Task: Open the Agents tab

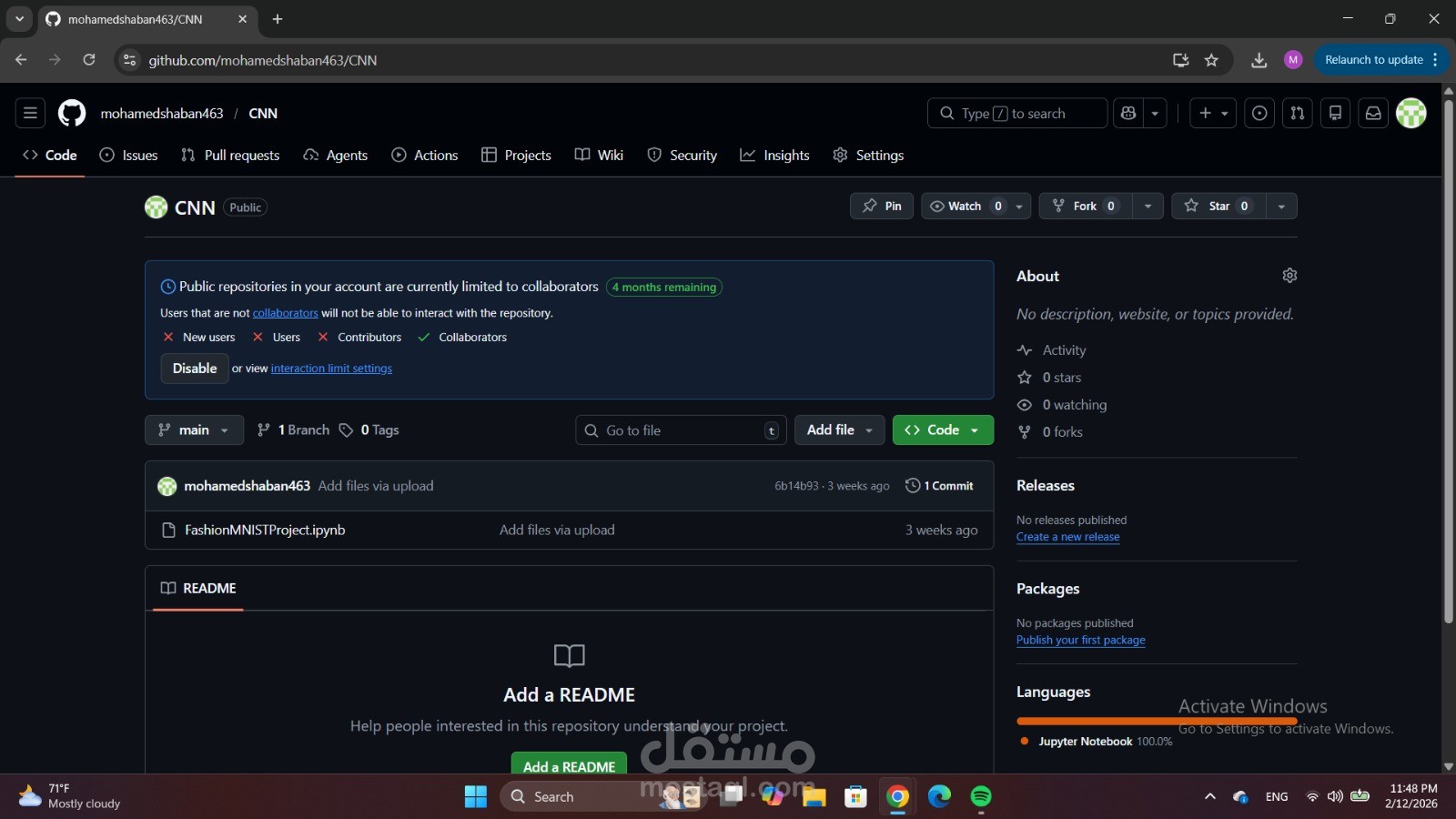Action: 336,155
